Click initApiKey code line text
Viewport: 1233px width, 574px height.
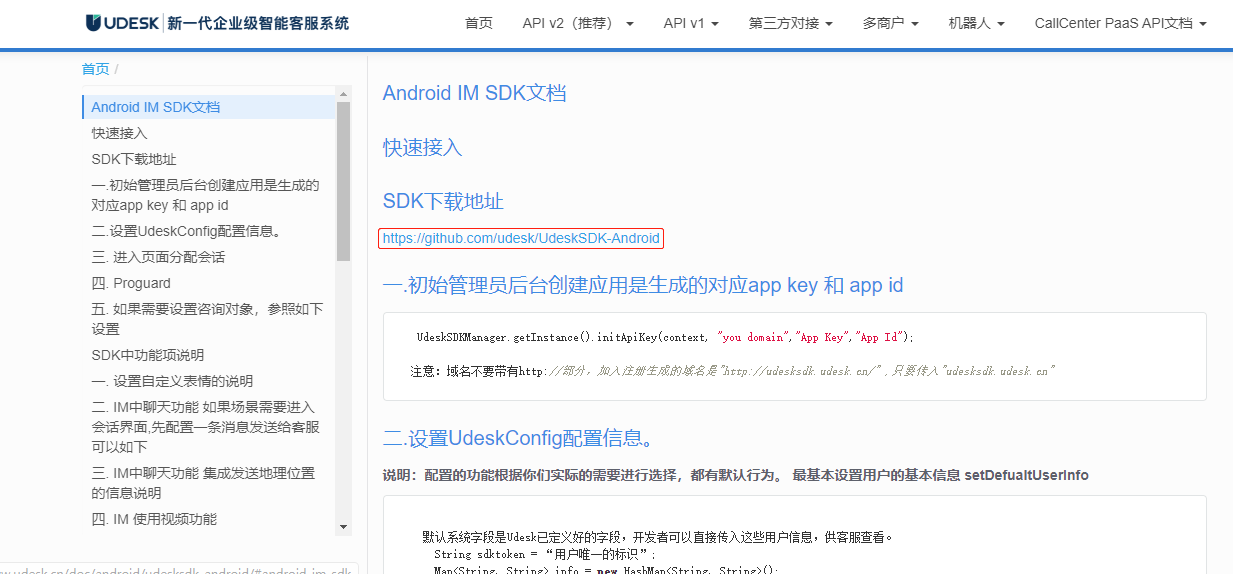coord(665,337)
